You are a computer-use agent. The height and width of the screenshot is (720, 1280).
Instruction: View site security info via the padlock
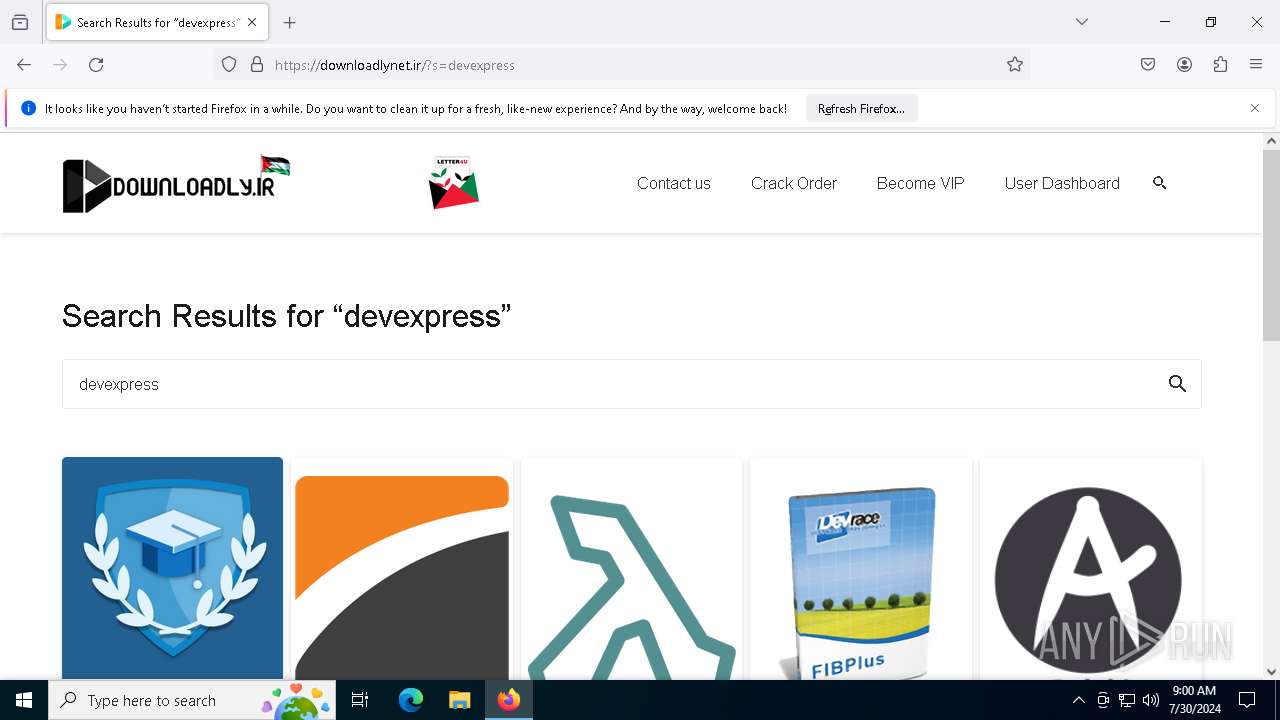tap(257, 65)
